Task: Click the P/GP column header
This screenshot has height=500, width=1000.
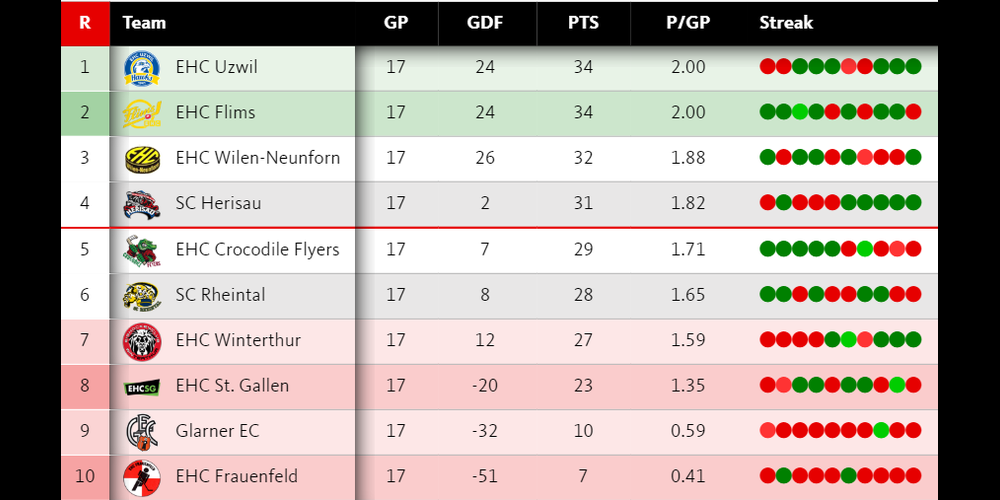Action: [x=688, y=23]
